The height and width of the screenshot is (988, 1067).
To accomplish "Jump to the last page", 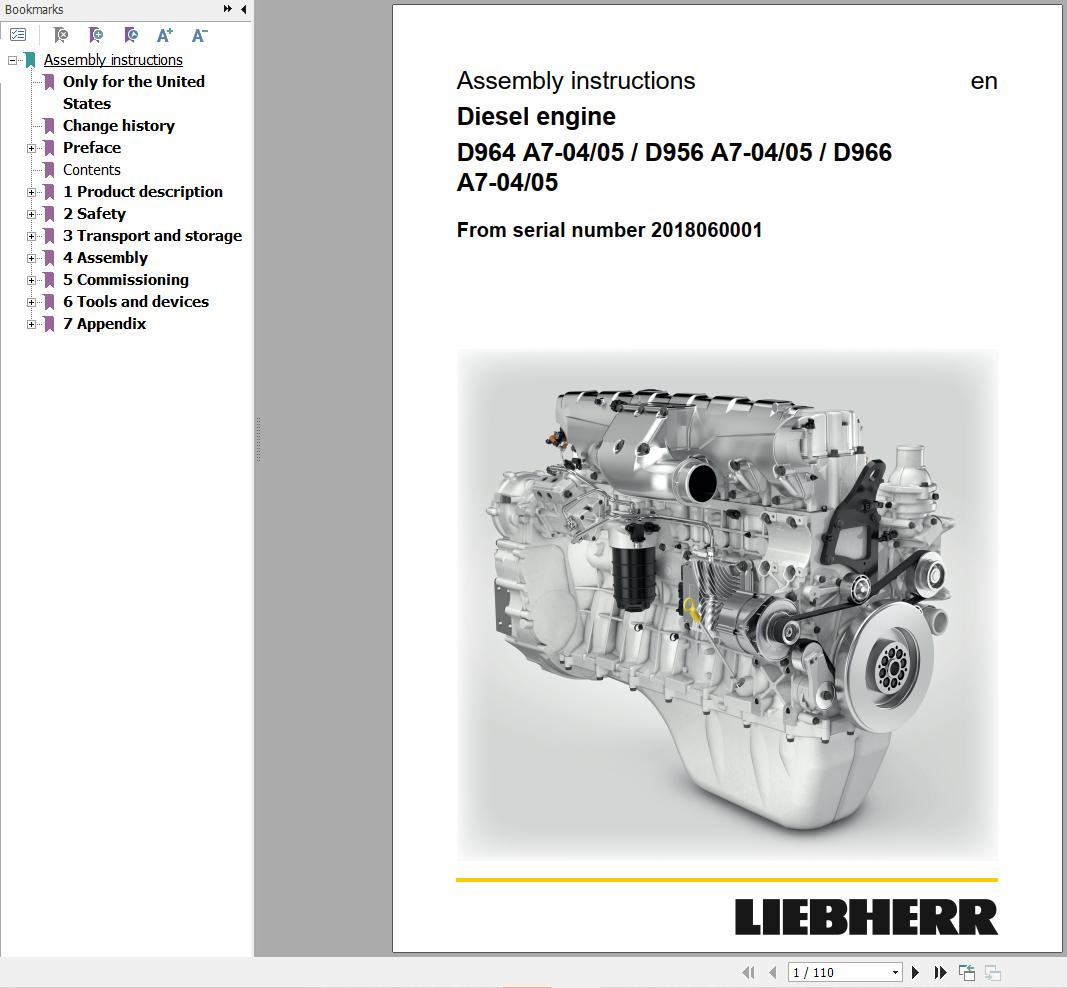I will pyautogui.click(x=940, y=972).
